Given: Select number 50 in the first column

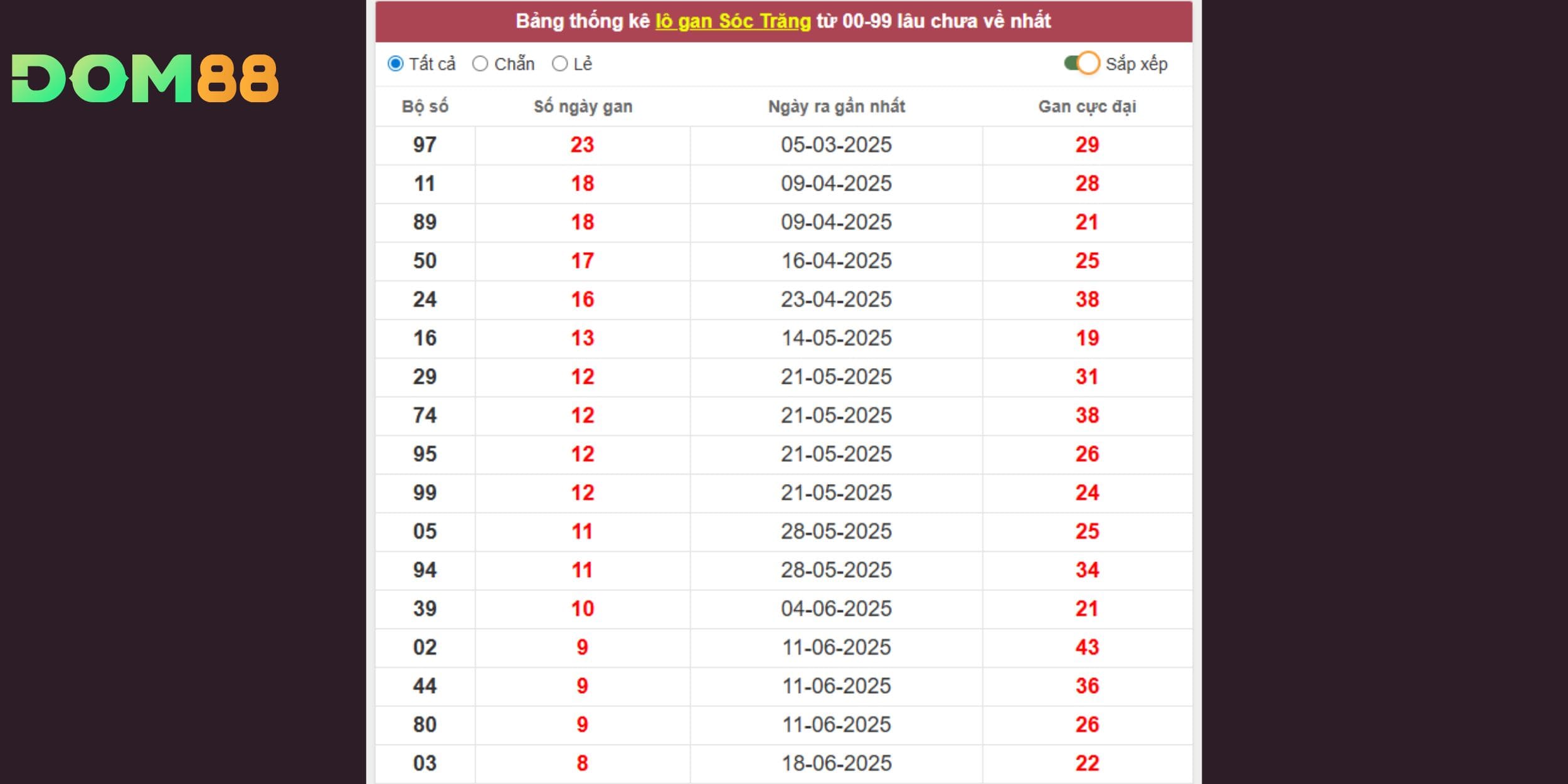Looking at the screenshot, I should (x=425, y=261).
